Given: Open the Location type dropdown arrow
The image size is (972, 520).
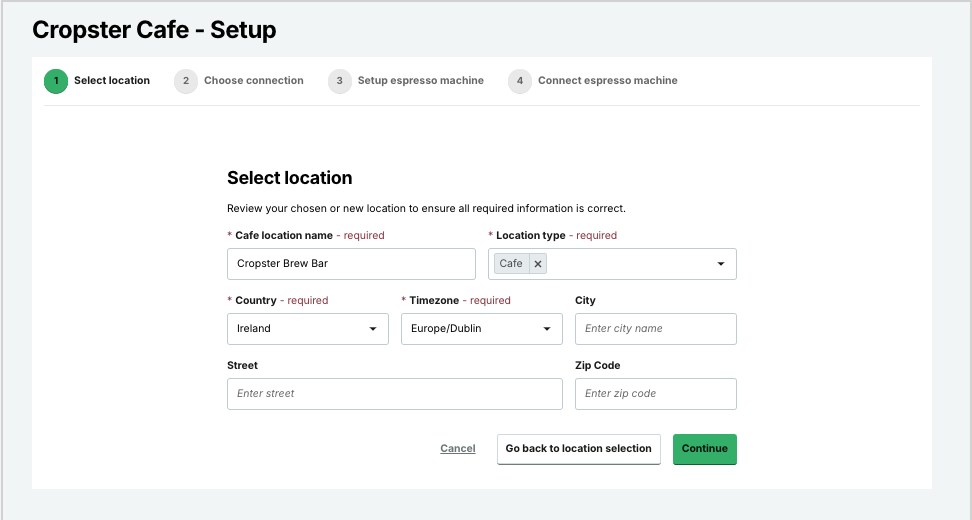Looking at the screenshot, I should pos(720,264).
